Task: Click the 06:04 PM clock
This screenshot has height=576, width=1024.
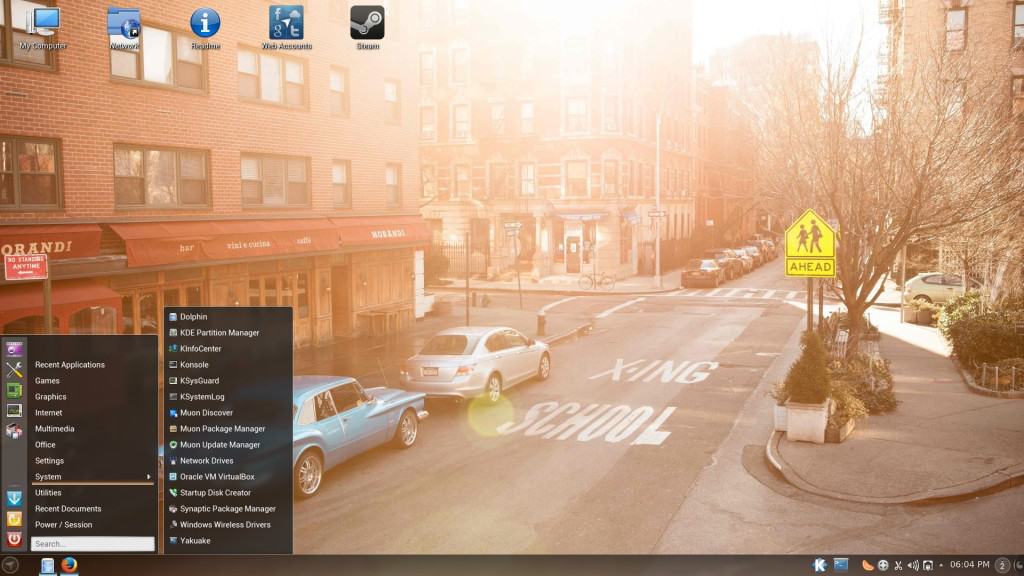Action: (x=969, y=565)
